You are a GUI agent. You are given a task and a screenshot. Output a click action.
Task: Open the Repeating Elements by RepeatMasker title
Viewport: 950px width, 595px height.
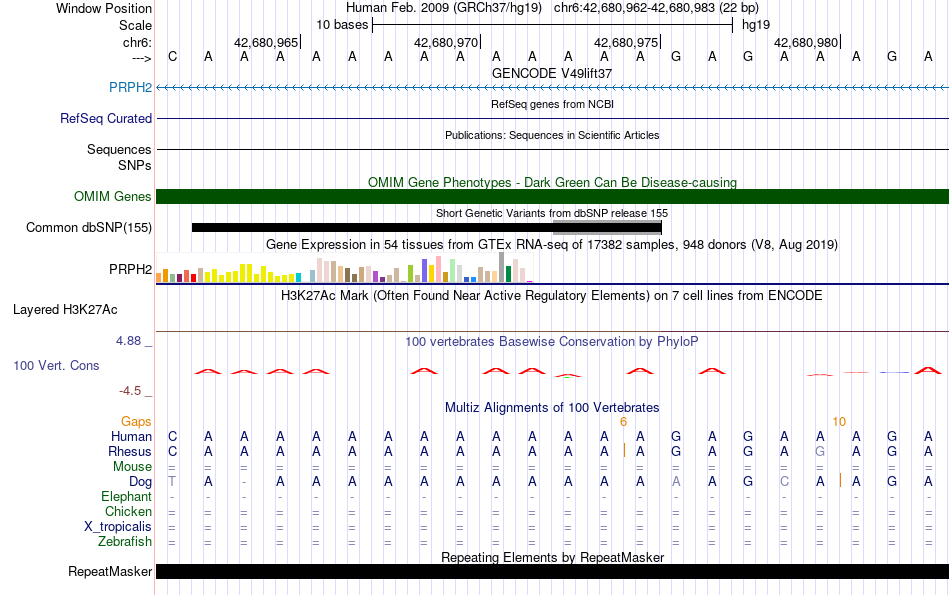pyautogui.click(x=552, y=557)
